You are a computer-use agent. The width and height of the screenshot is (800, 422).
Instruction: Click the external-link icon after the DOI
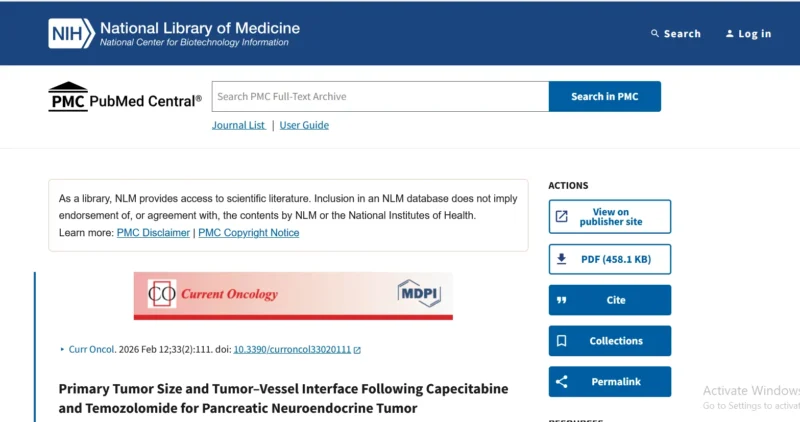[x=357, y=350]
